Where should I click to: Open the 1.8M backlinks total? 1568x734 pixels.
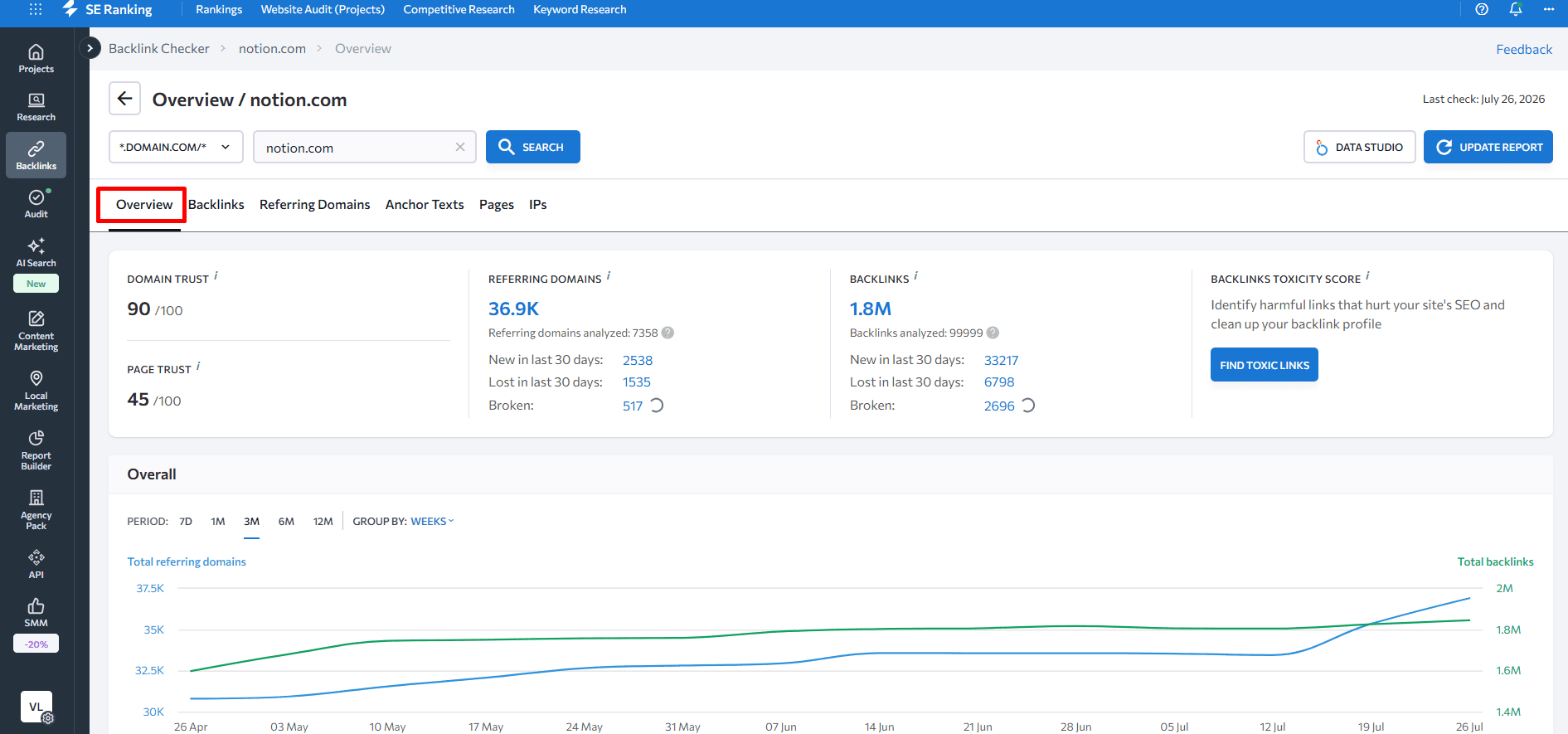pyautogui.click(x=871, y=309)
